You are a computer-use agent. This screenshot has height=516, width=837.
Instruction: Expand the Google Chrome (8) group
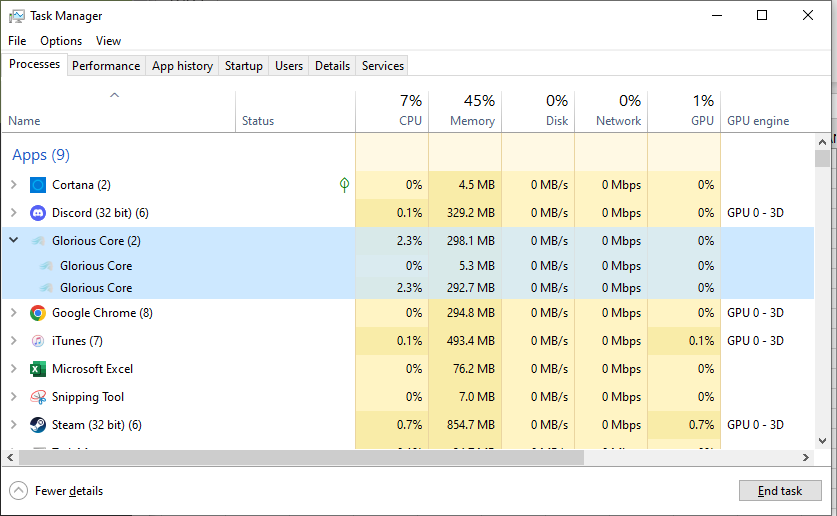pos(14,313)
